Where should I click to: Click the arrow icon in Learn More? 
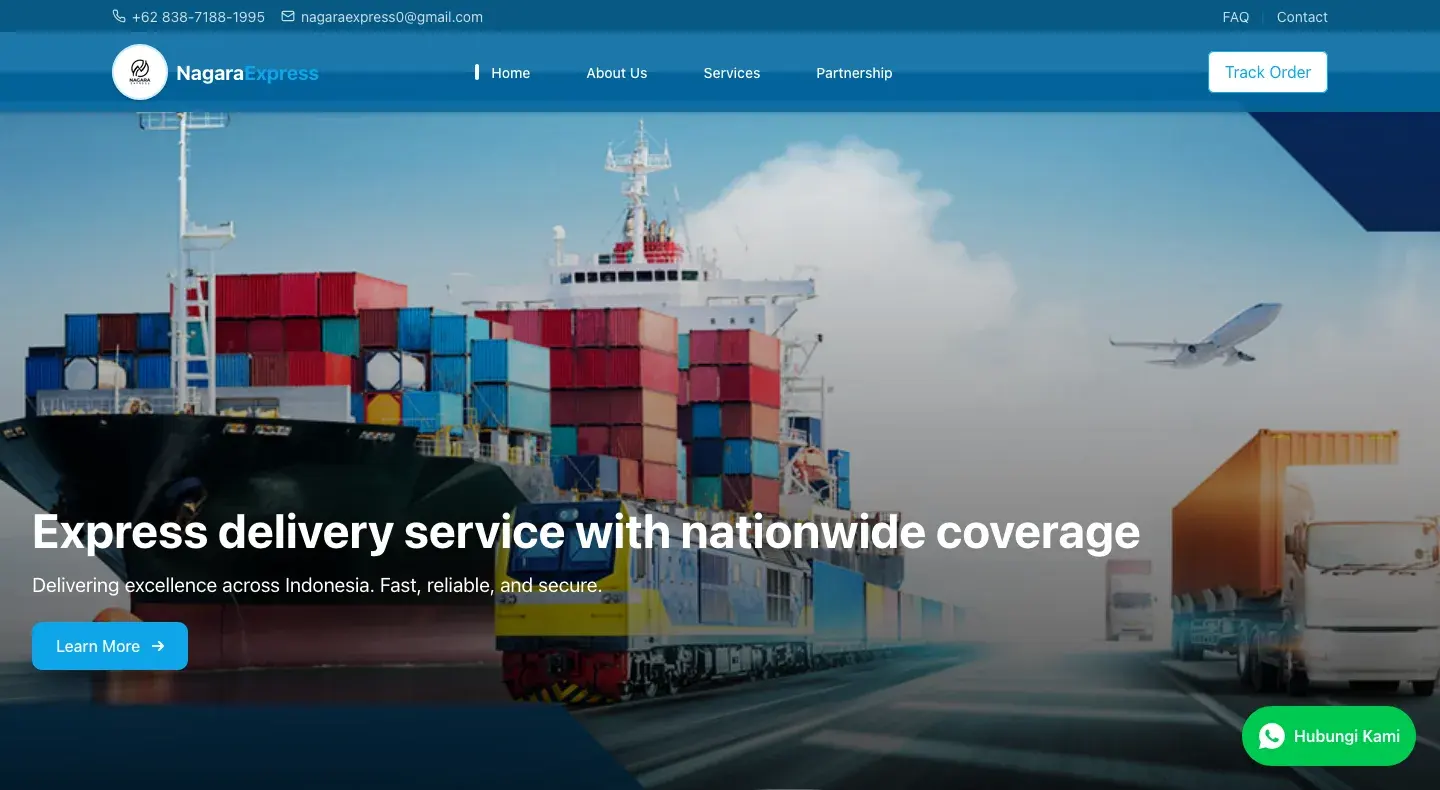click(x=158, y=646)
